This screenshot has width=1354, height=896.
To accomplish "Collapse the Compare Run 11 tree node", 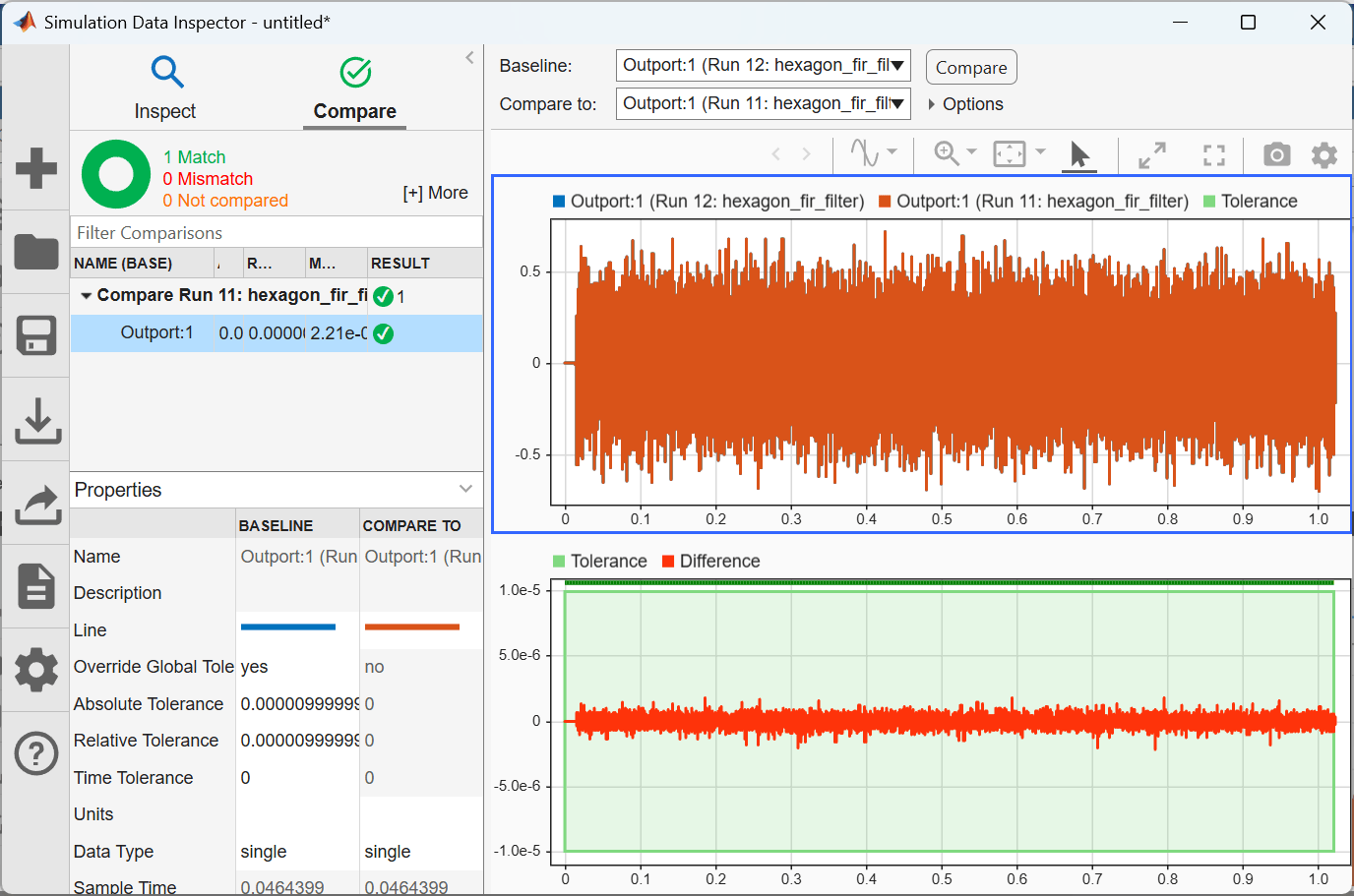I will 86,295.
